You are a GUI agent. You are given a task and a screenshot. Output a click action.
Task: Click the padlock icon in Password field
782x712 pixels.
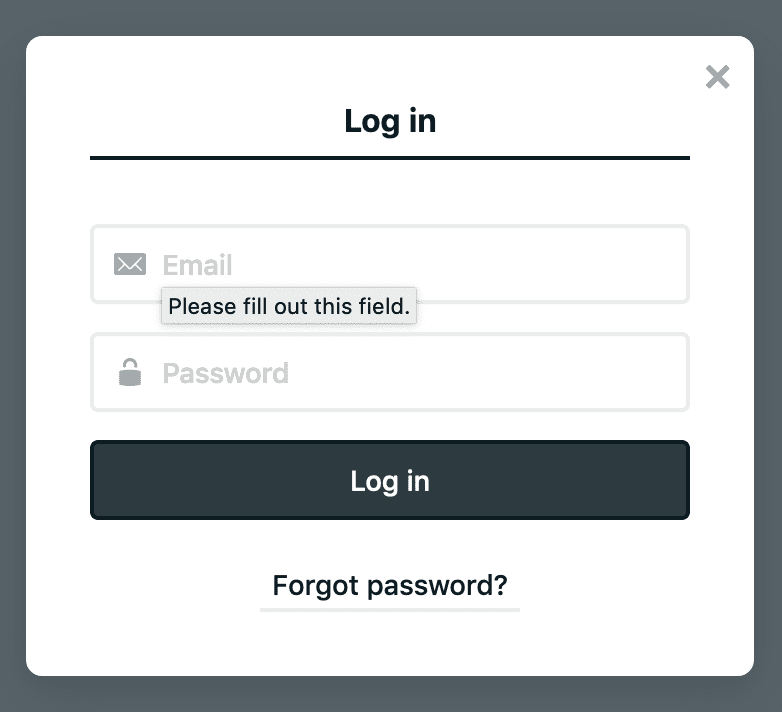pos(130,372)
